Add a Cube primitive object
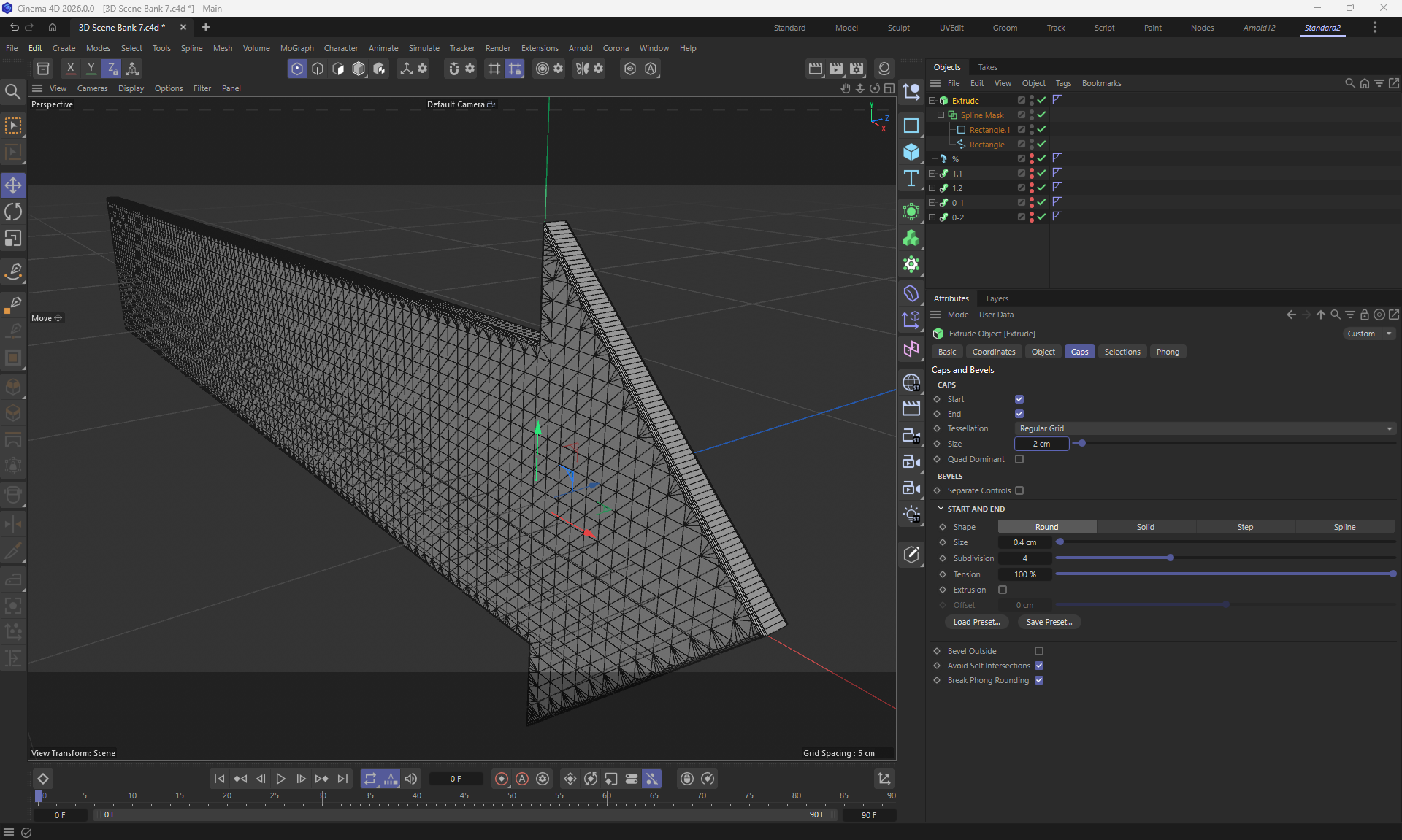Screen dimensions: 1402x840 [911, 152]
